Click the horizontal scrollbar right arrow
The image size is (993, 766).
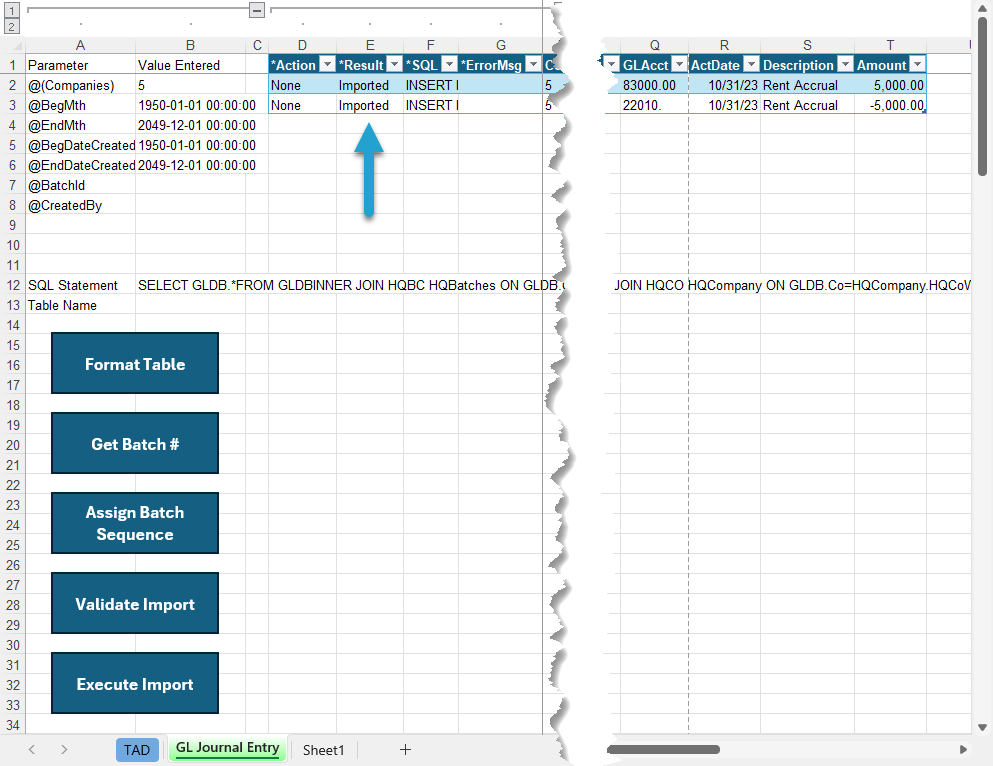coord(963,750)
